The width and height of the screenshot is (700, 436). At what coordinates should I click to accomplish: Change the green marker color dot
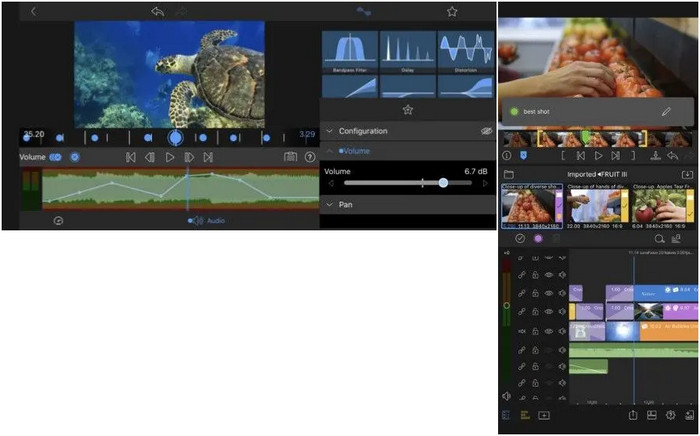pyautogui.click(x=514, y=112)
